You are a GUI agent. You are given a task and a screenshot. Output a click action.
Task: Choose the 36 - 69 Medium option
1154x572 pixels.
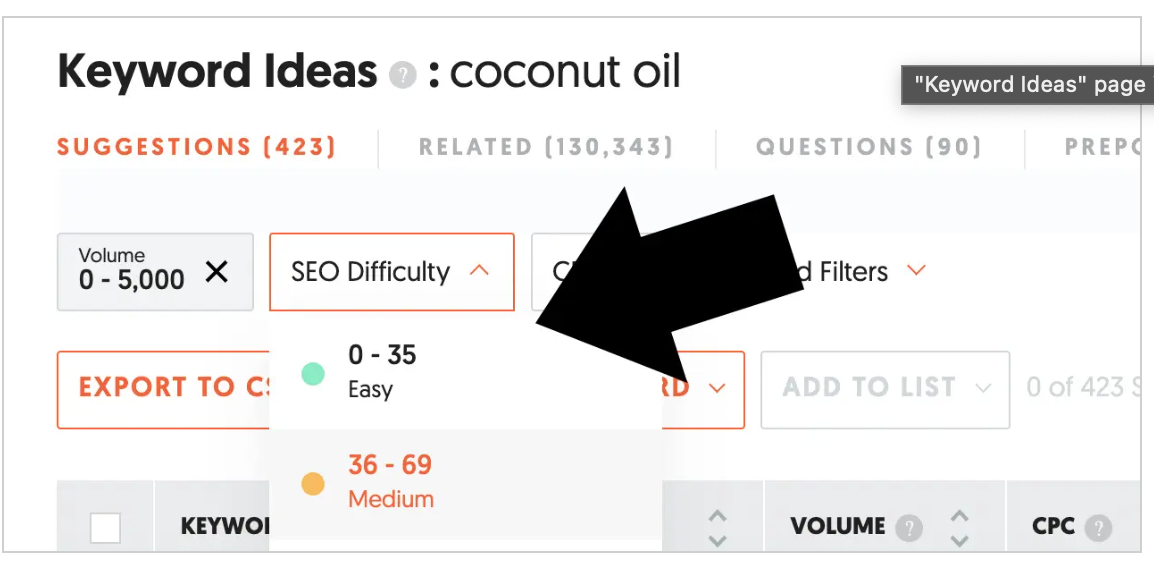tap(465, 484)
